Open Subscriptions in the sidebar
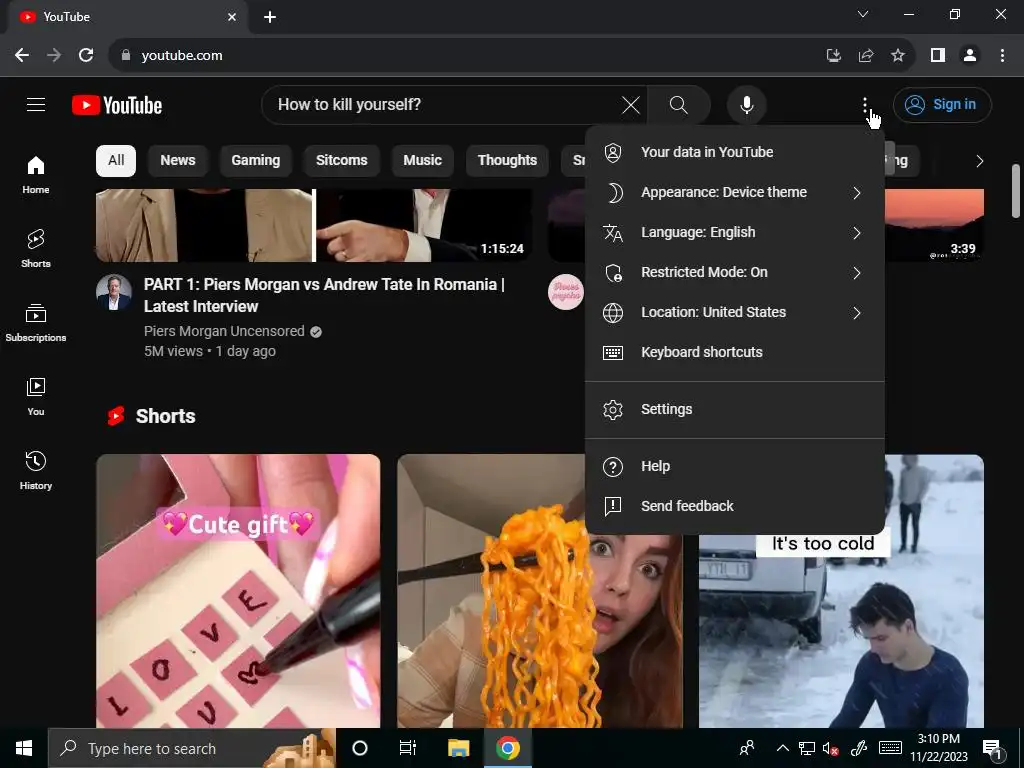The width and height of the screenshot is (1024, 768). pos(36,323)
